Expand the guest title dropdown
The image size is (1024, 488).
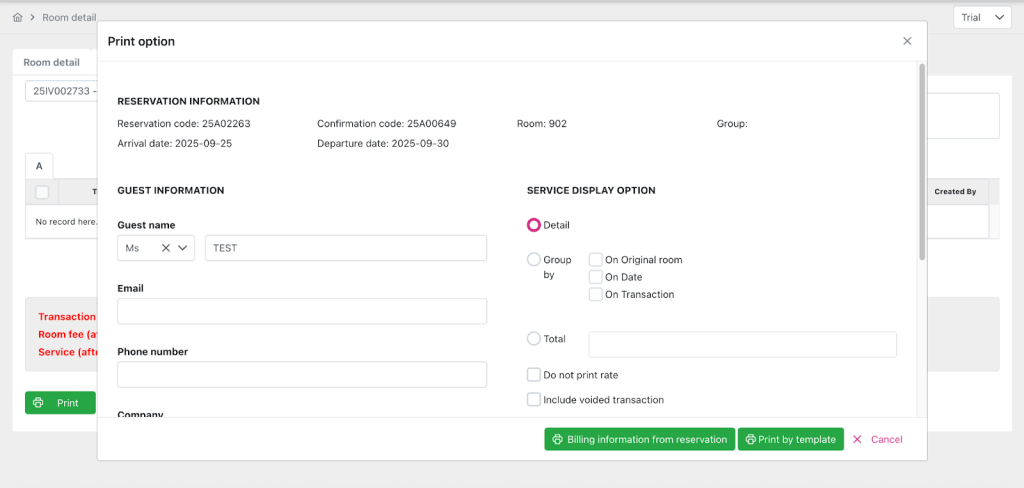coord(184,248)
